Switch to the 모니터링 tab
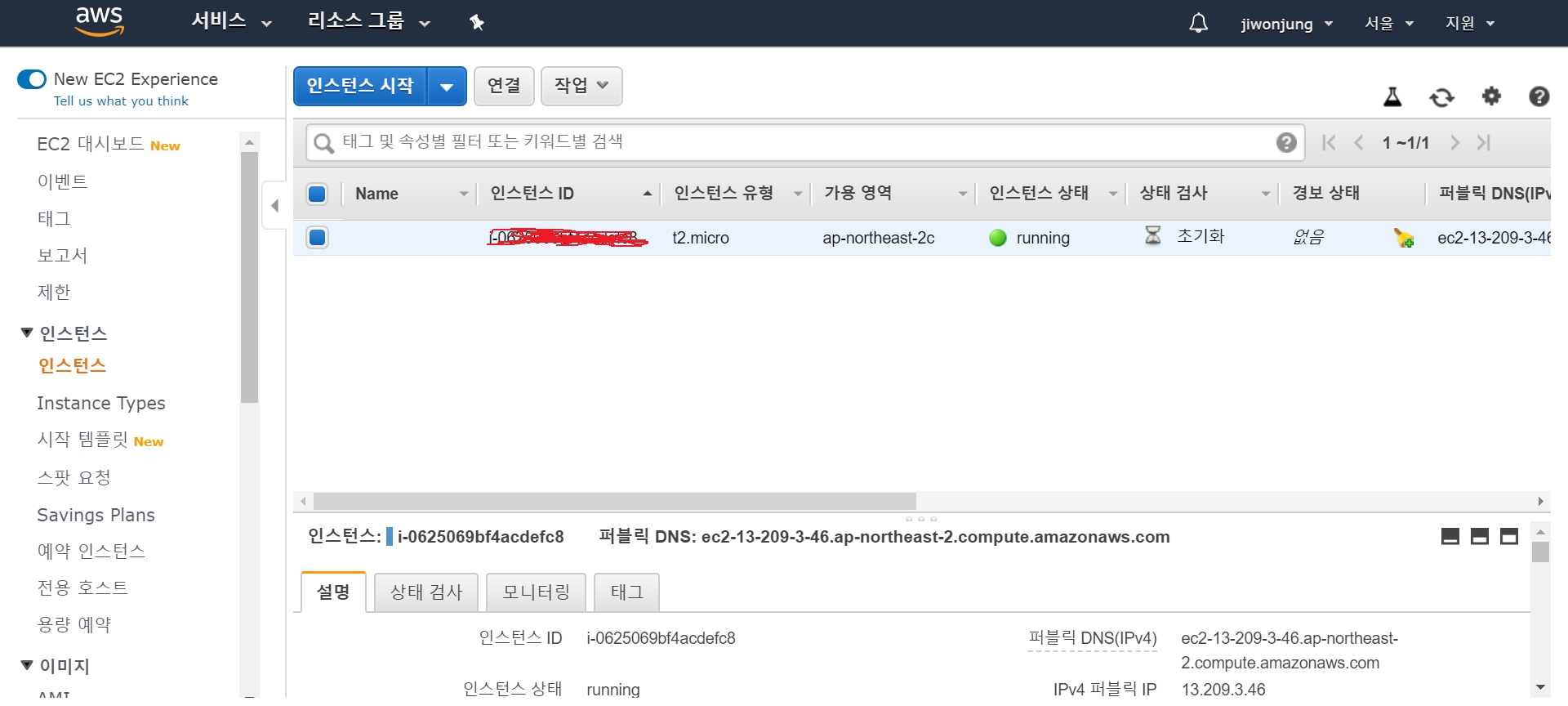 [536, 592]
